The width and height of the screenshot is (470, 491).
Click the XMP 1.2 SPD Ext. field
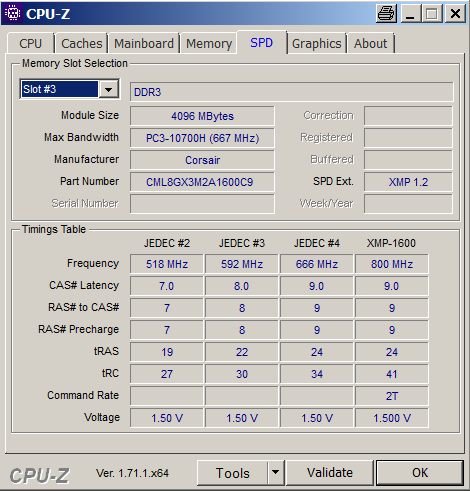(408, 182)
